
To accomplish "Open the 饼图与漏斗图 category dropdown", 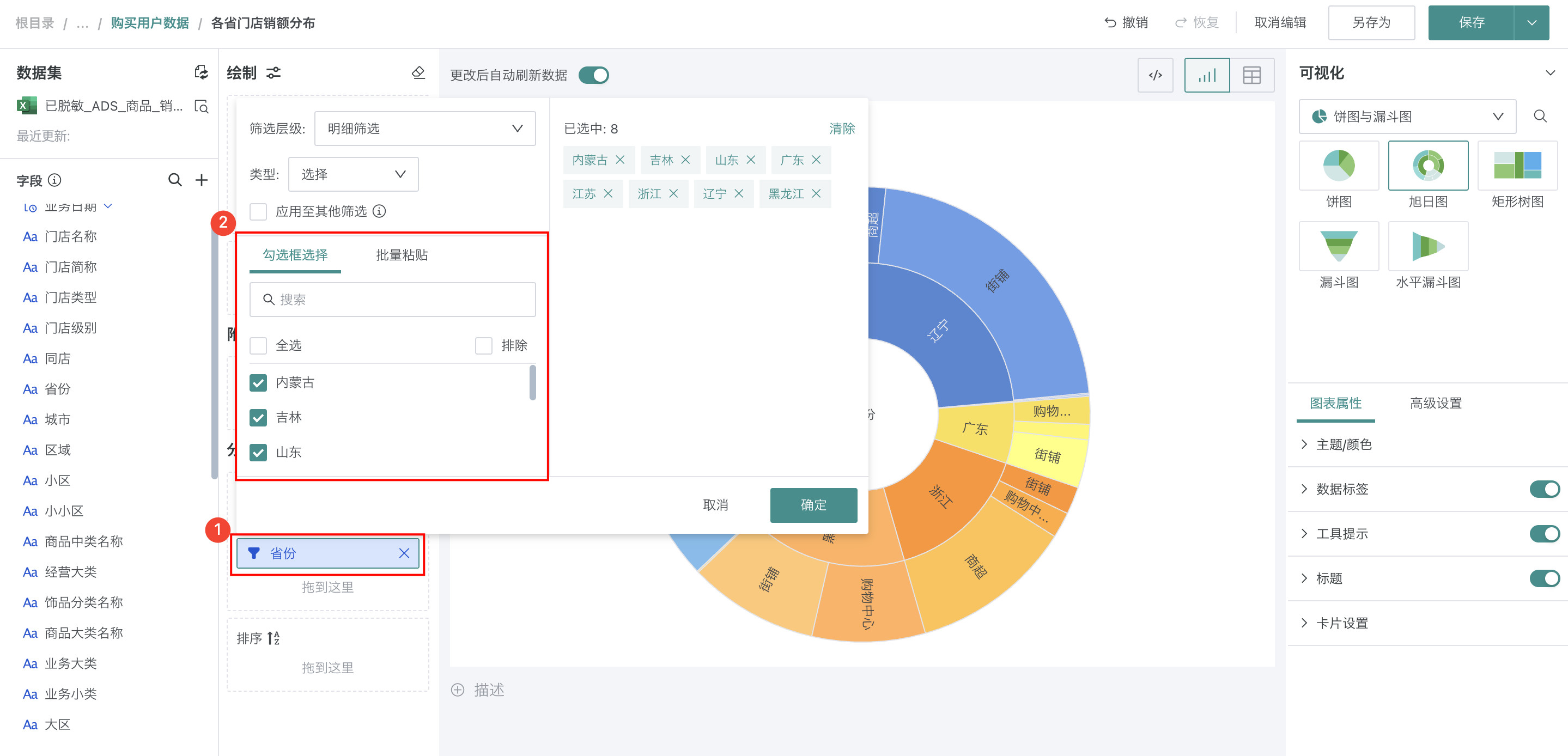I will [1407, 116].
